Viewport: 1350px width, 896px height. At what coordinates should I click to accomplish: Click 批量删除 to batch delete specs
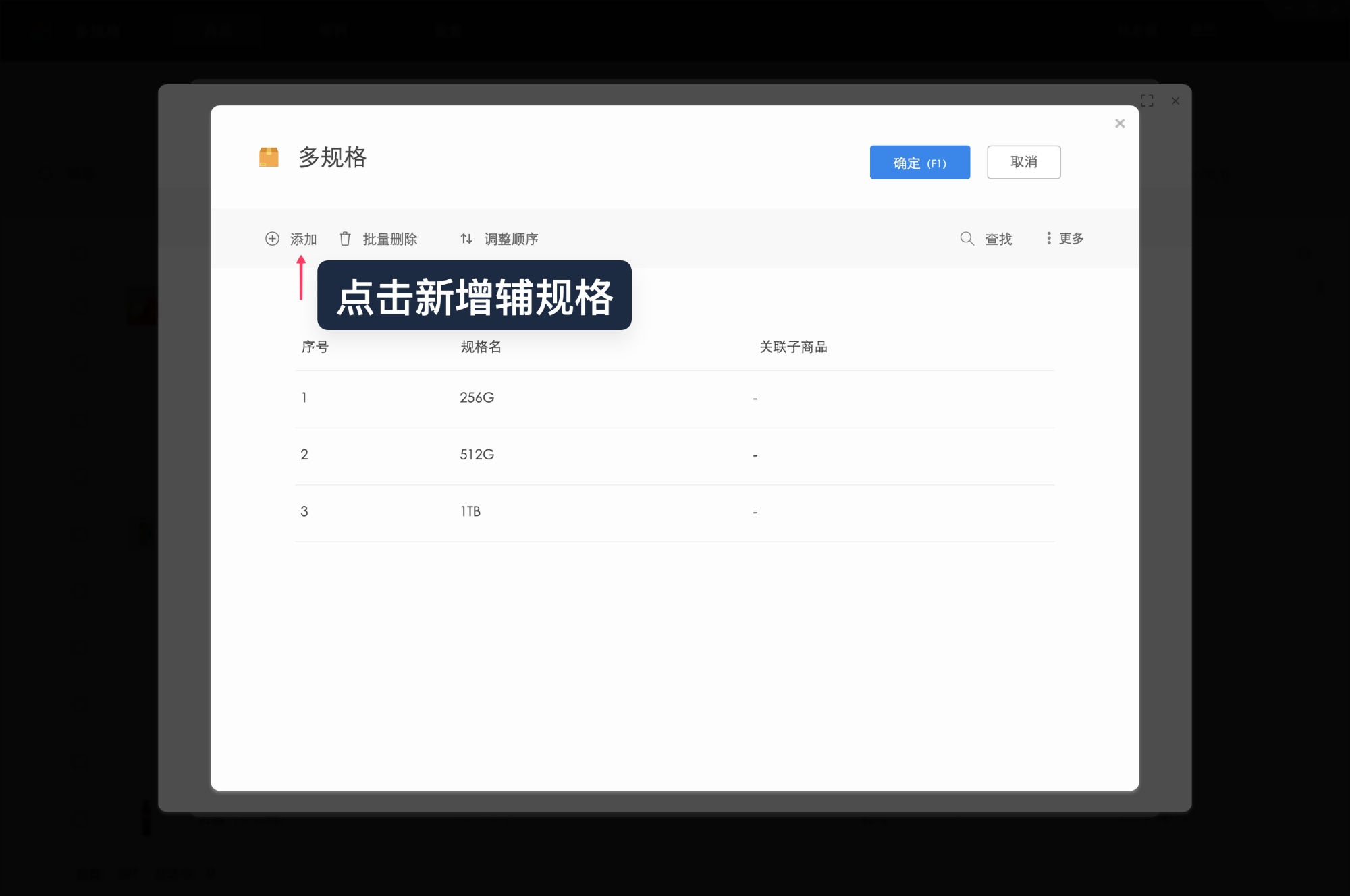pos(390,239)
